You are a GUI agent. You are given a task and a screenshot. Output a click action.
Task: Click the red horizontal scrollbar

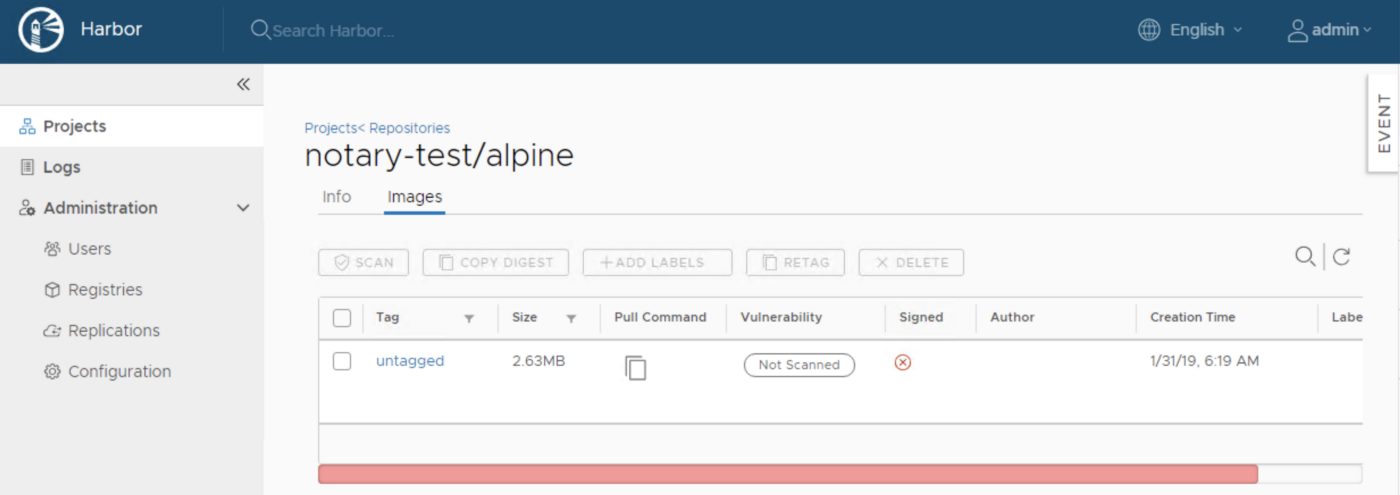pyautogui.click(x=788, y=474)
